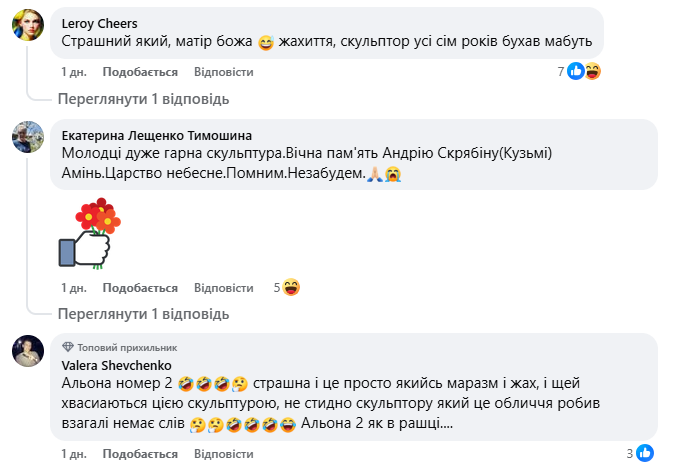Open laughing reaction on Екатерина's comment
This screenshot has width=679, height=462.
coord(292,287)
